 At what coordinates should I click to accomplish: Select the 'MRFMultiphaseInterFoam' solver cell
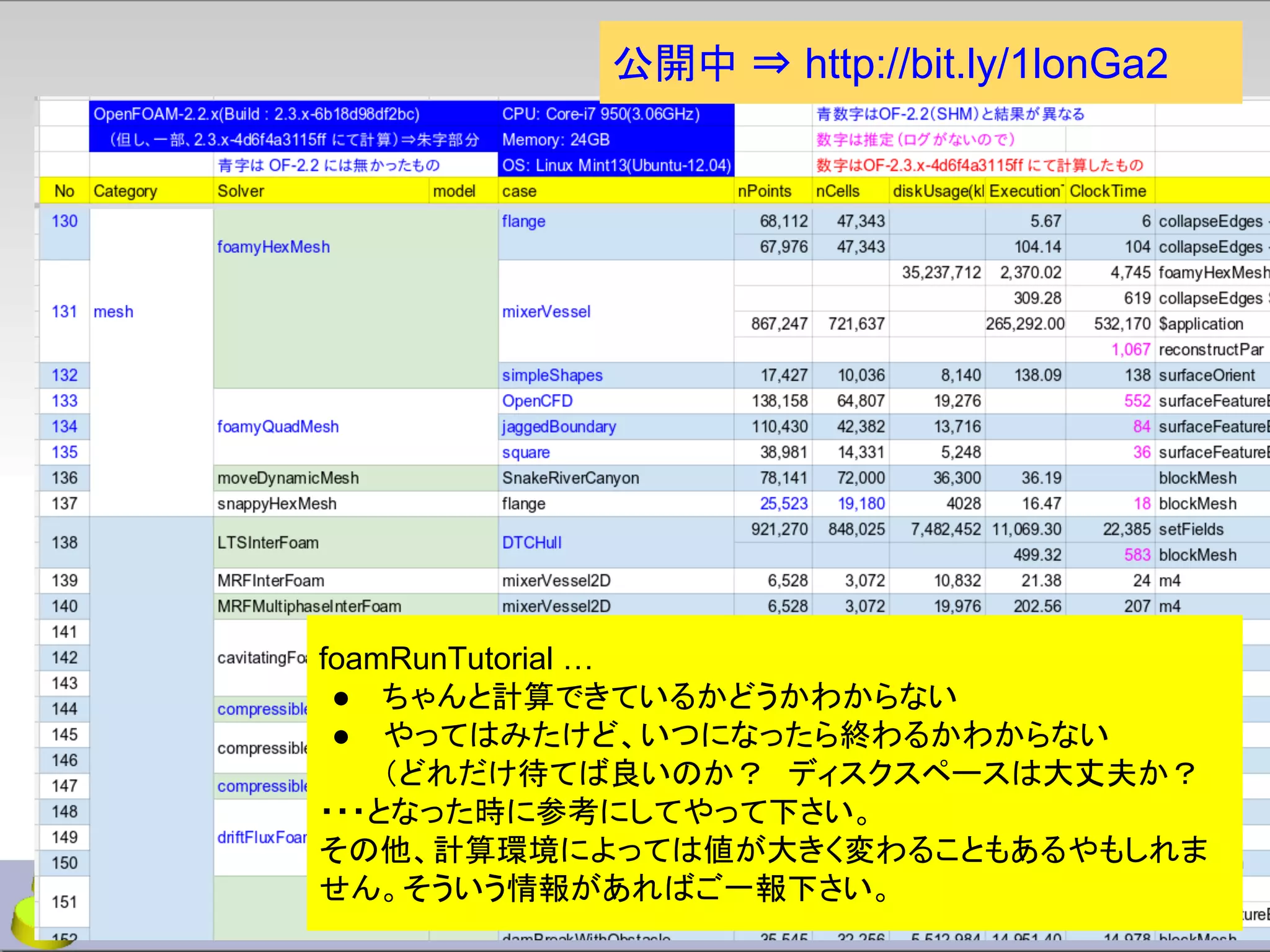355,606
